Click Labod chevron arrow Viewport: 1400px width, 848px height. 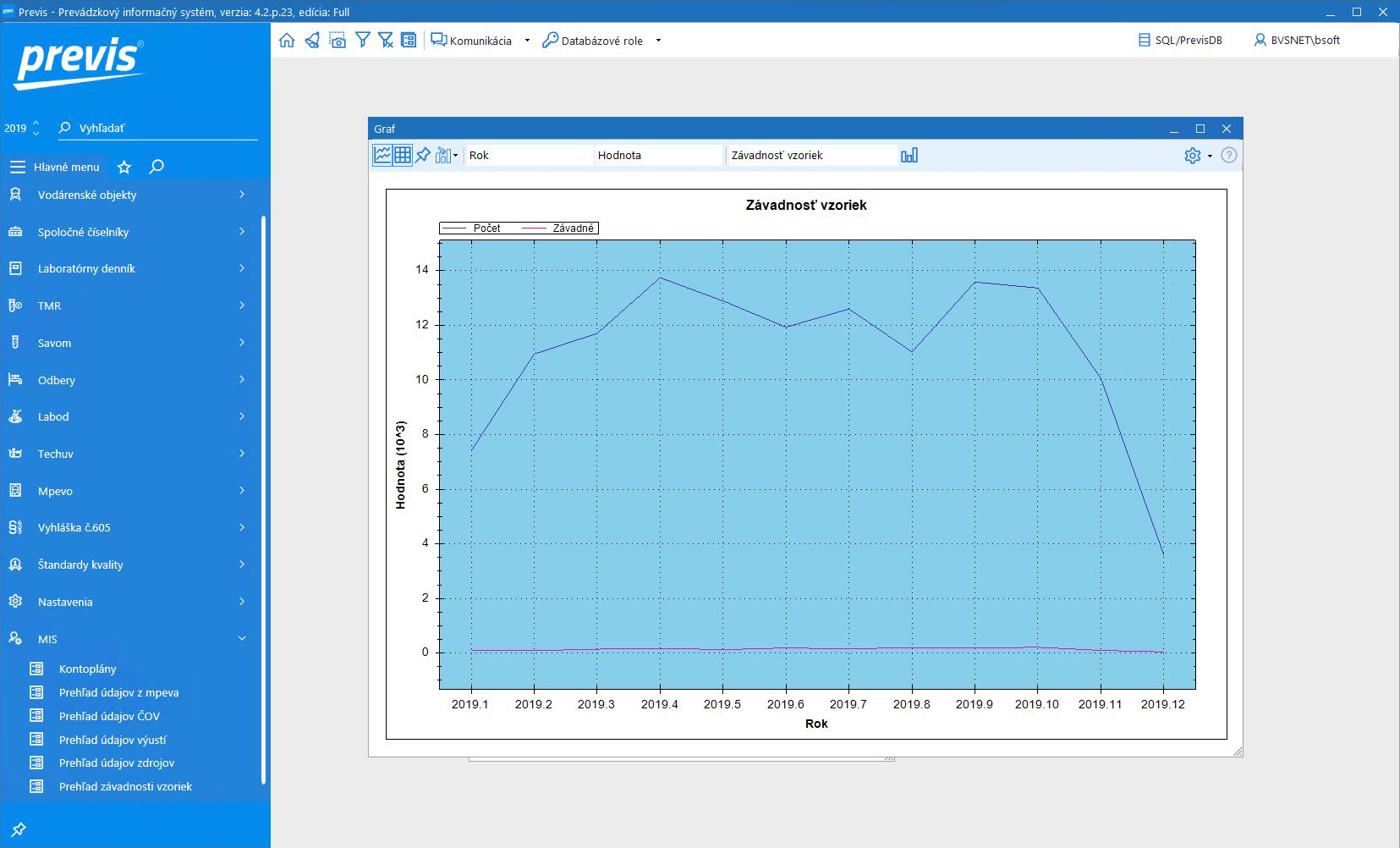[x=242, y=416]
